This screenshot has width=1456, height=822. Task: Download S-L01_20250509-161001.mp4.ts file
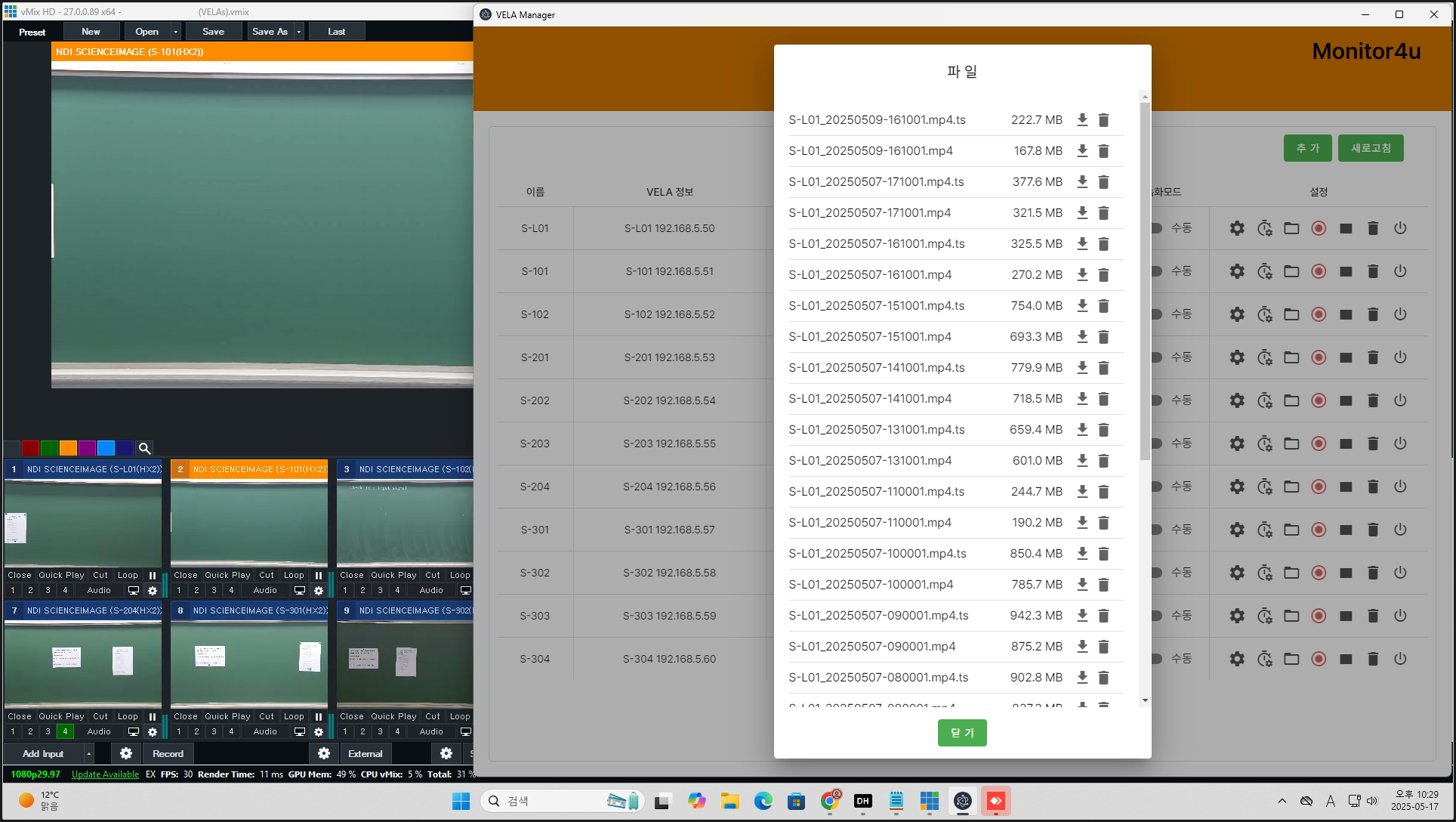[x=1082, y=120]
